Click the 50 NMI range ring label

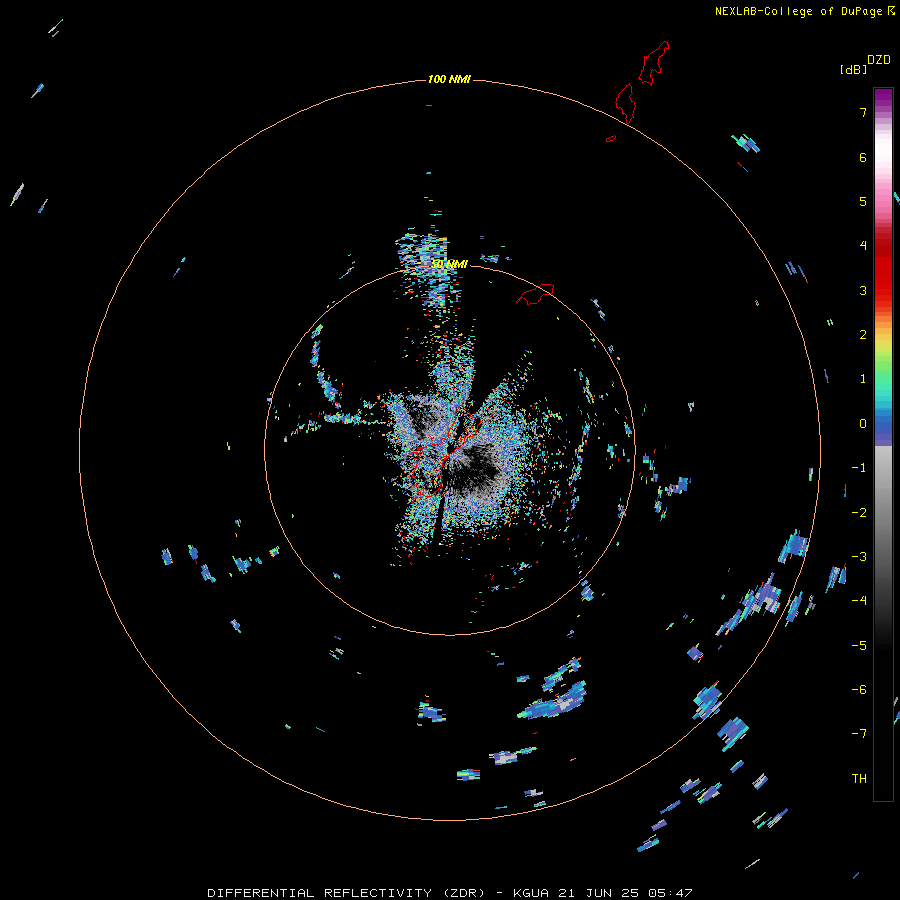(x=449, y=264)
